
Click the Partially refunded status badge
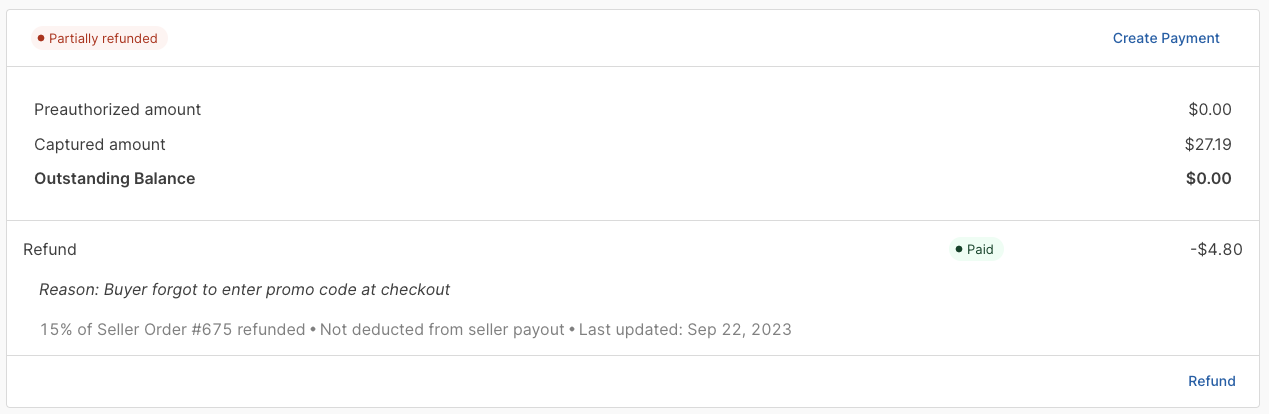[x=97, y=38]
